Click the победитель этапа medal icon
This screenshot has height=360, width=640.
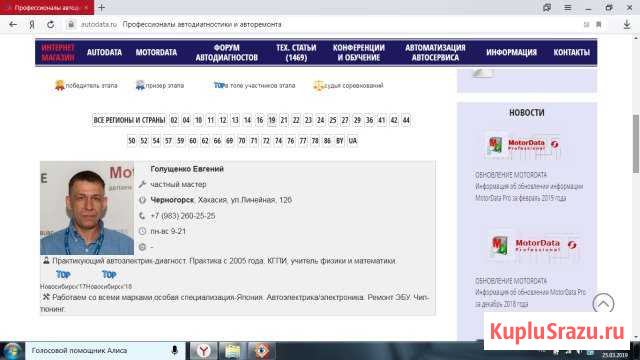(60, 85)
